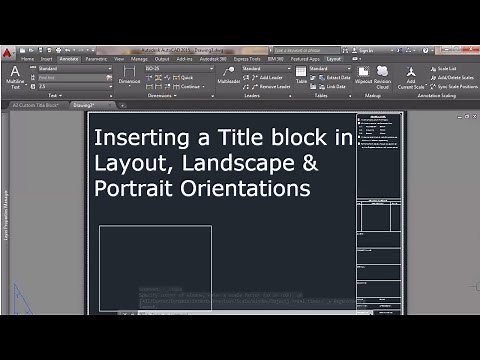480x360 pixels.
Task: Open the Express Tools ribbon tab
Action: tap(247, 59)
